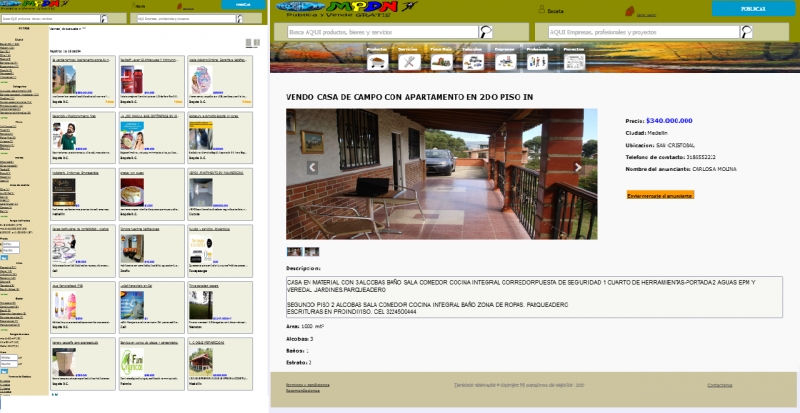
Task: Open the second footer link under Términos
Action: [x=303, y=391]
